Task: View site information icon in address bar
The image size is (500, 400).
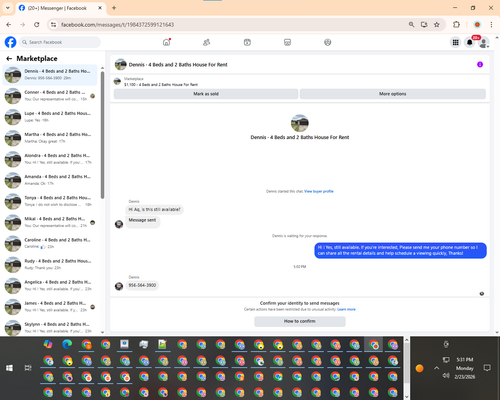Action: pos(53,25)
